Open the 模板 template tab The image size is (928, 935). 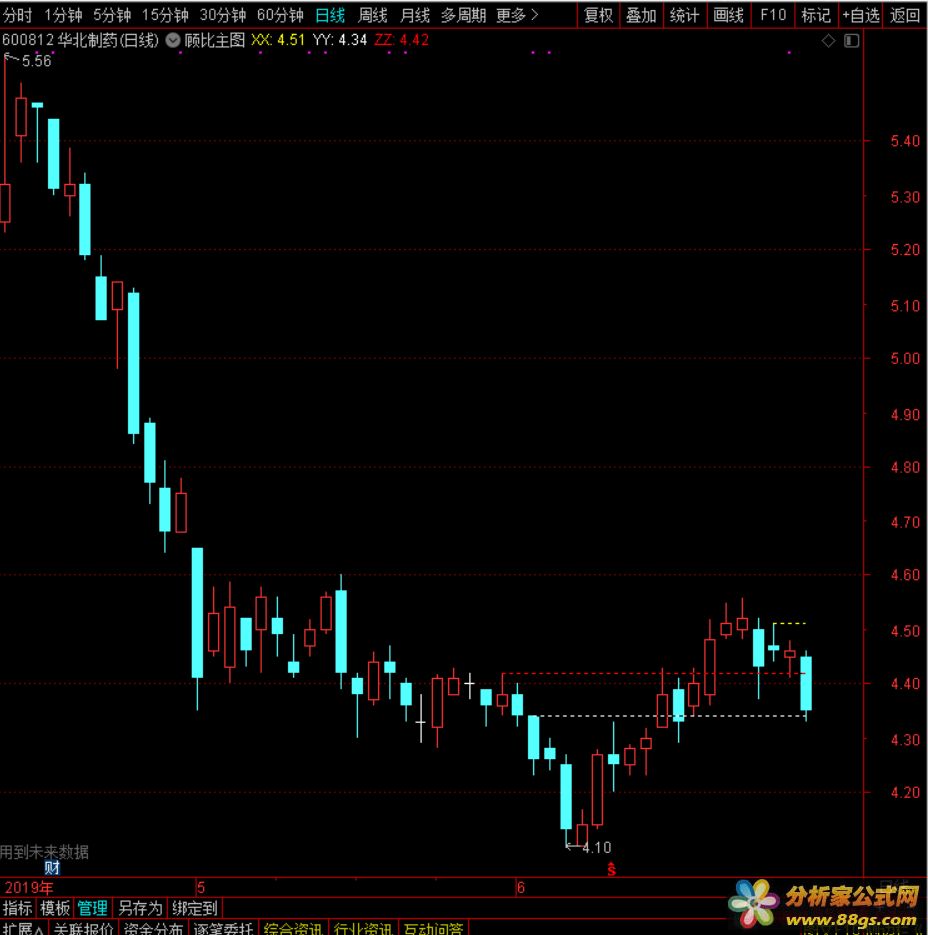tap(55, 908)
